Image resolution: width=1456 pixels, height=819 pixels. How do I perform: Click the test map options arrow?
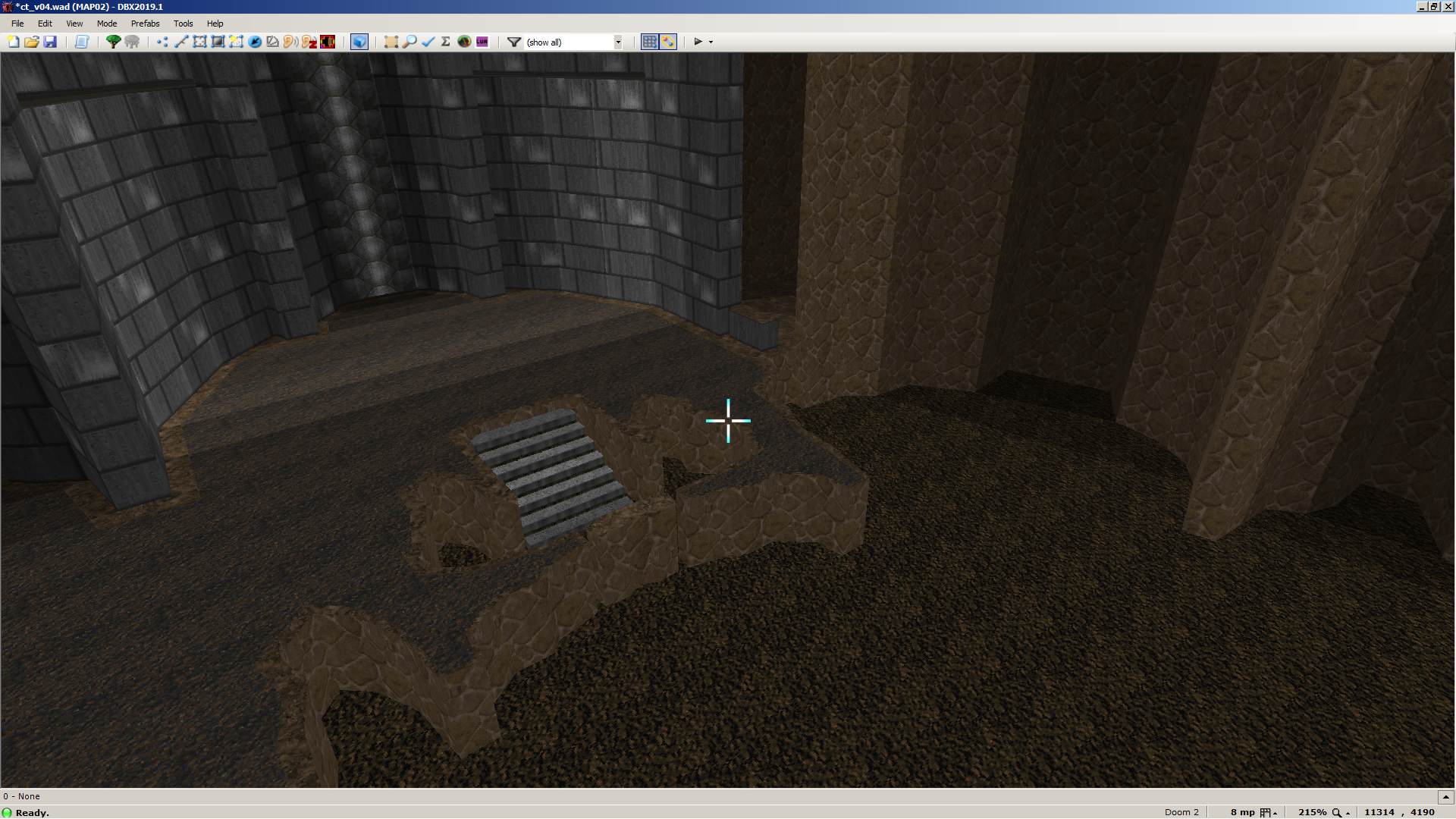711,42
